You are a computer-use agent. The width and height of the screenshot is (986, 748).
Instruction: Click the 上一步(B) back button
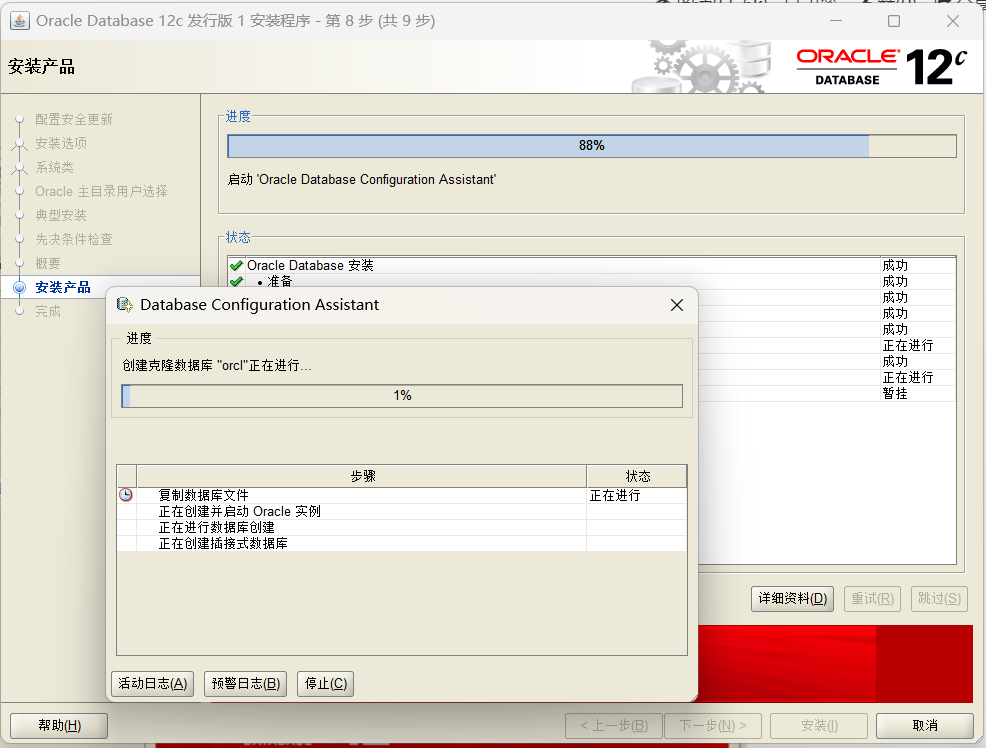coord(614,725)
